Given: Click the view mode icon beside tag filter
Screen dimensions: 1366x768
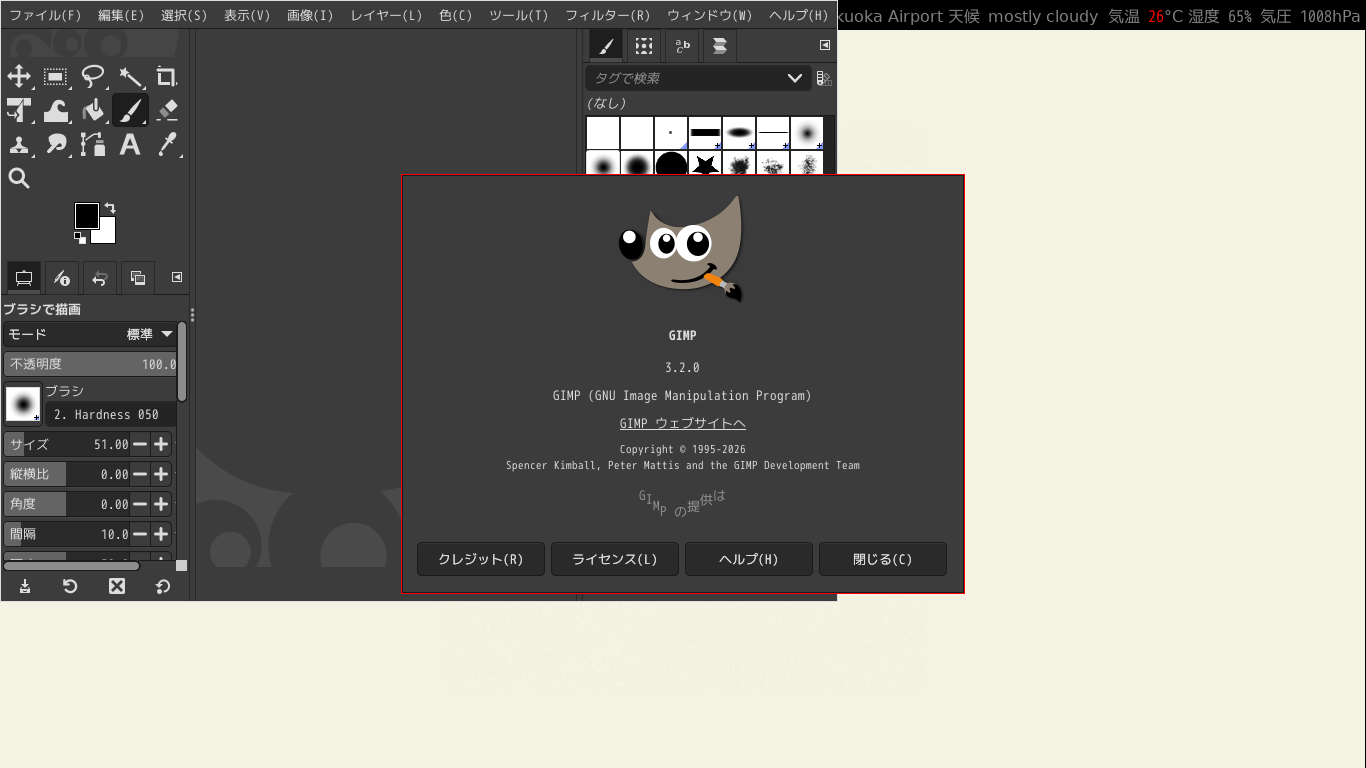Looking at the screenshot, I should point(824,78).
